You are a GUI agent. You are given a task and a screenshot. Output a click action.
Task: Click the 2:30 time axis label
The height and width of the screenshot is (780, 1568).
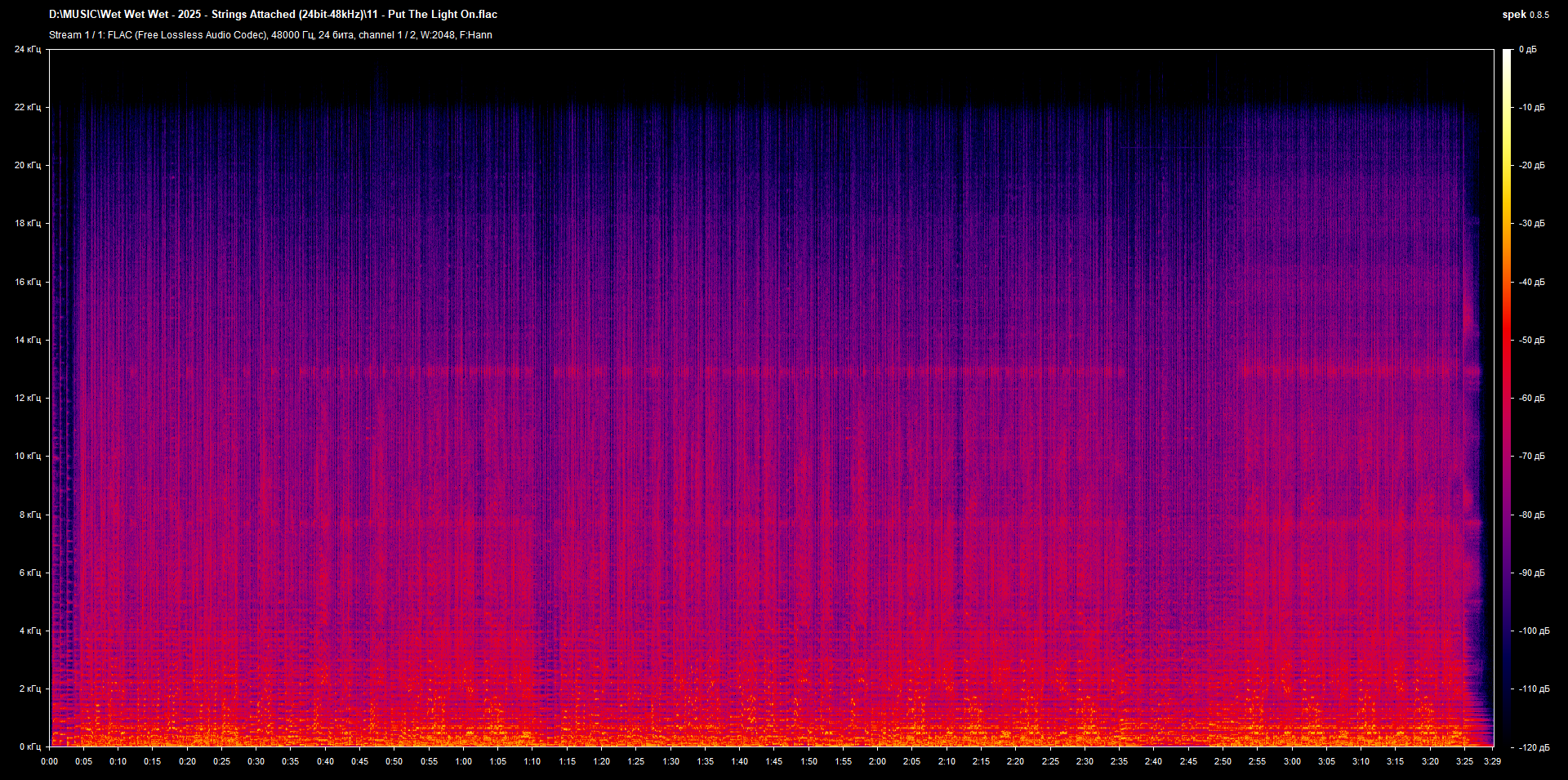coord(1085,761)
